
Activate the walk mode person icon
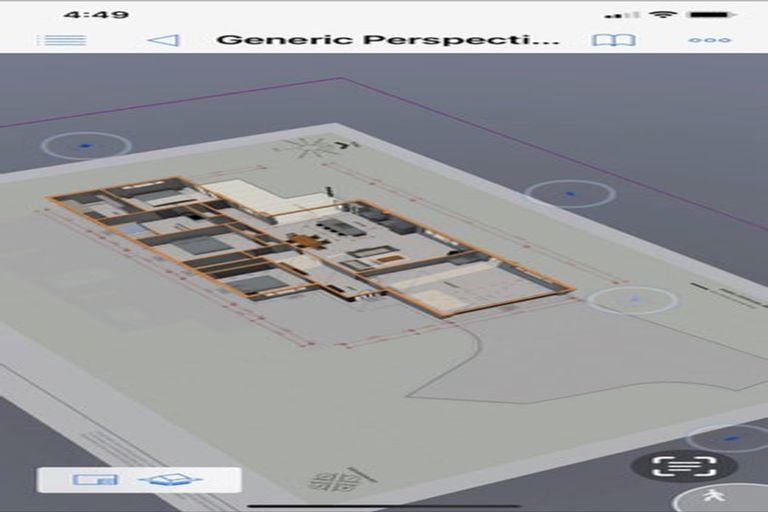(x=714, y=496)
